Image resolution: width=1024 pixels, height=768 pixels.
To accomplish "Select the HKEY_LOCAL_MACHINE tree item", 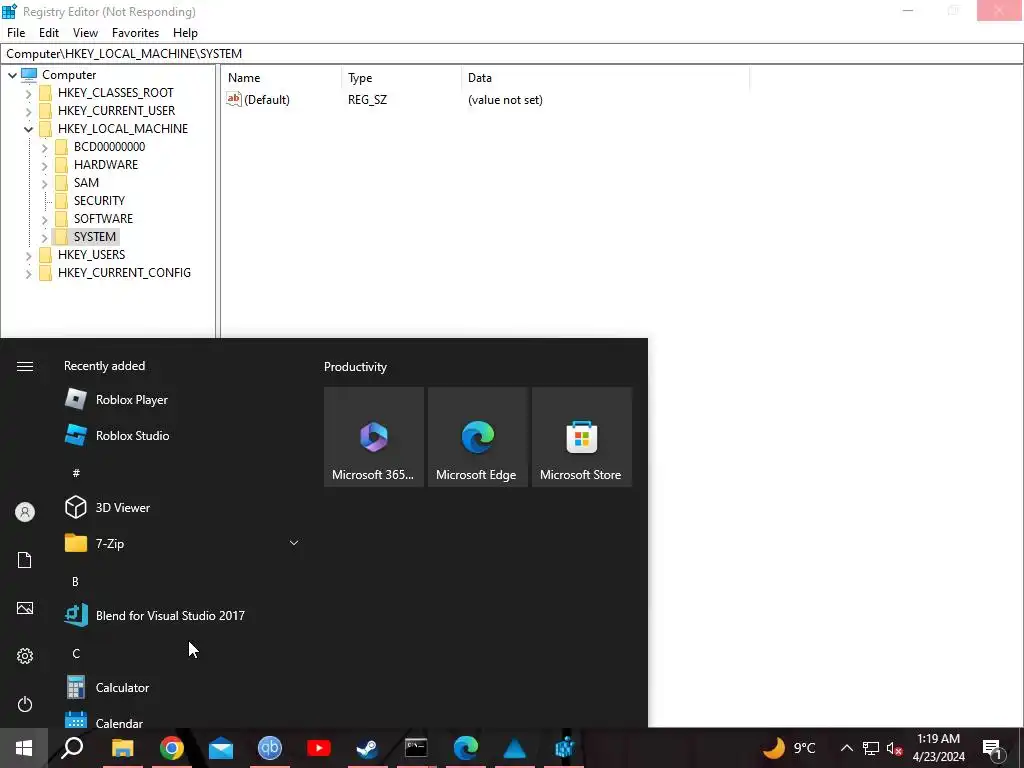I will 123,129.
